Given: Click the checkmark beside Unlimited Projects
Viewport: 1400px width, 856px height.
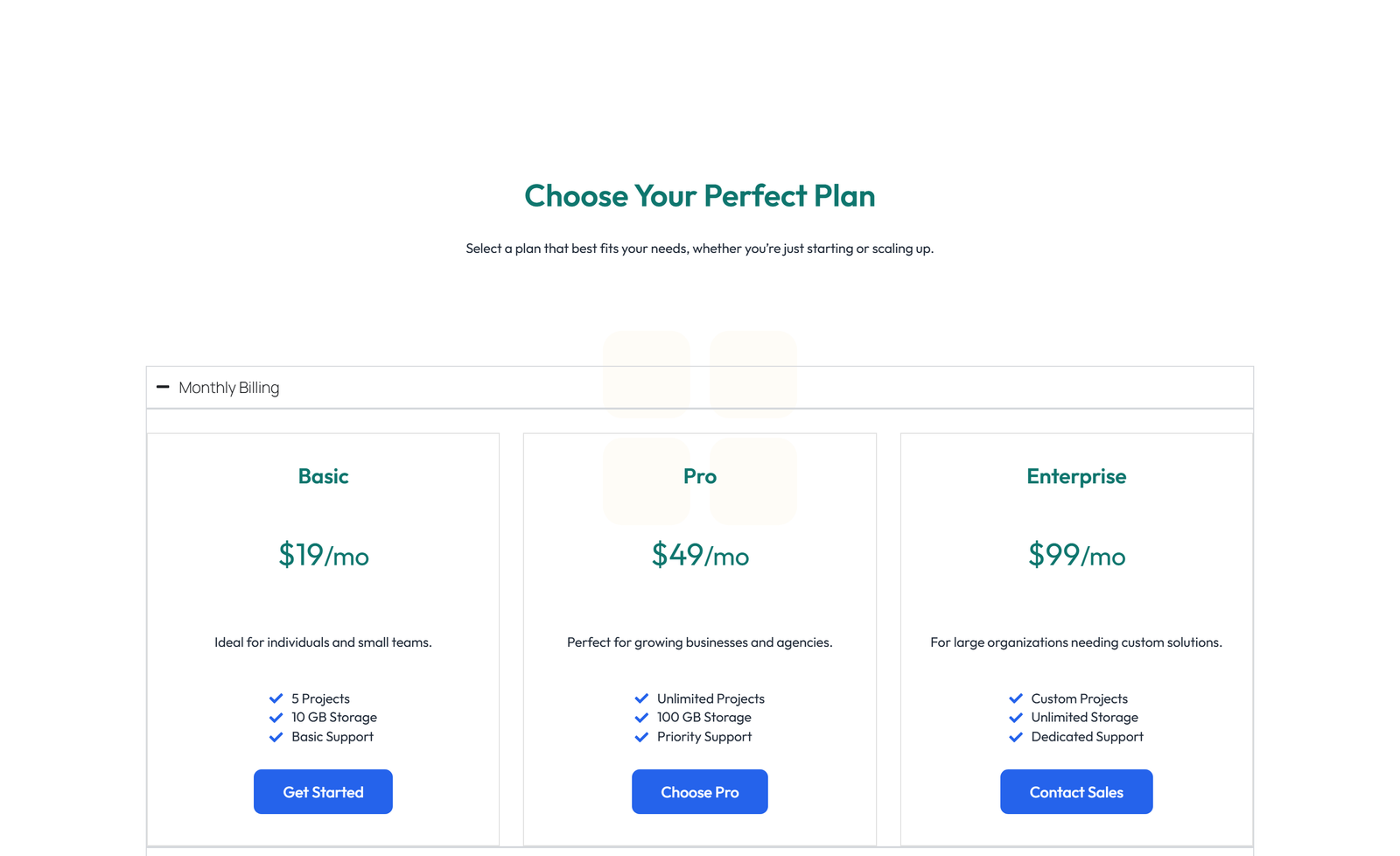Looking at the screenshot, I should [x=640, y=698].
